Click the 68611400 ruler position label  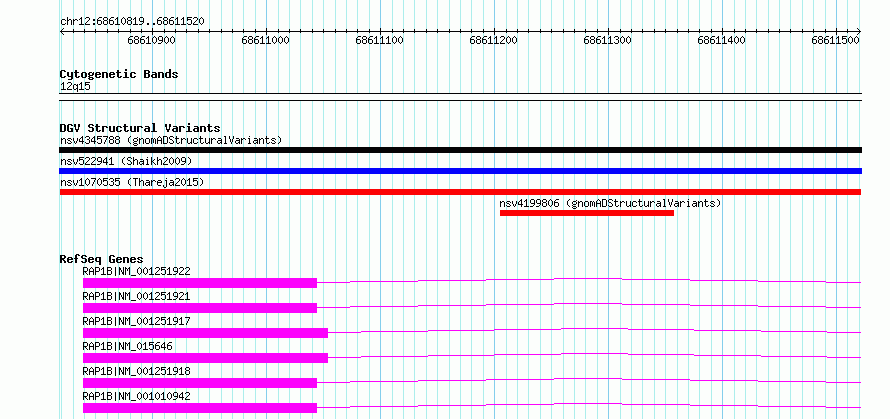pyautogui.click(x=721, y=40)
